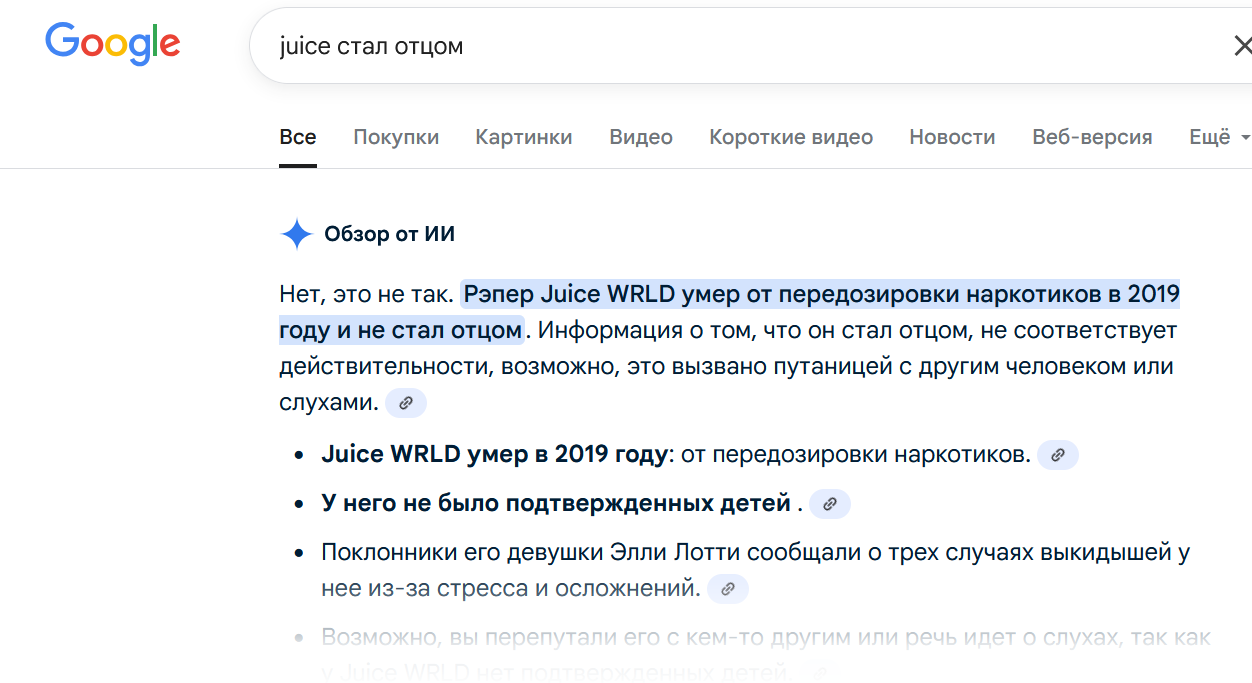Open source link icon after 'слухами.'
This screenshot has width=1252, height=683.
(406, 403)
